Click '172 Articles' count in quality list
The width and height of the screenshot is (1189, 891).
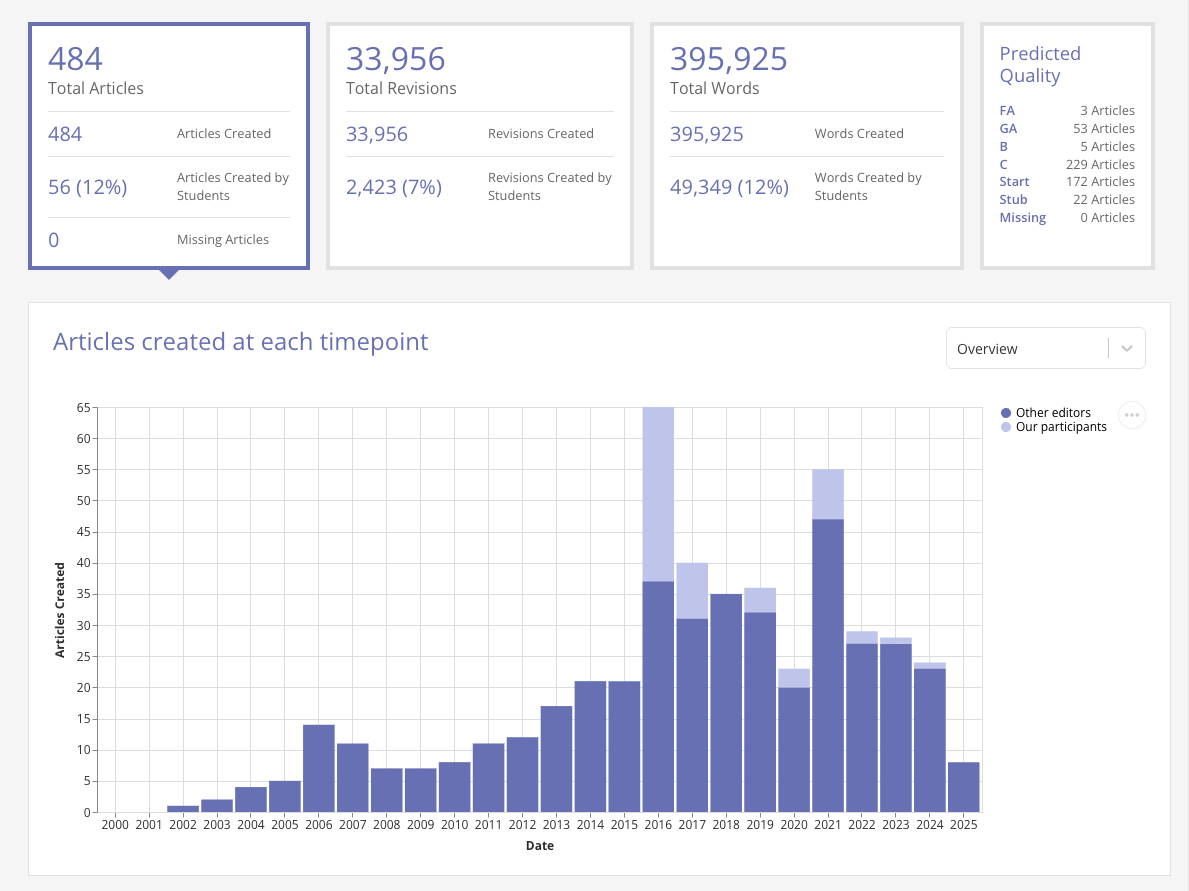tap(1100, 182)
